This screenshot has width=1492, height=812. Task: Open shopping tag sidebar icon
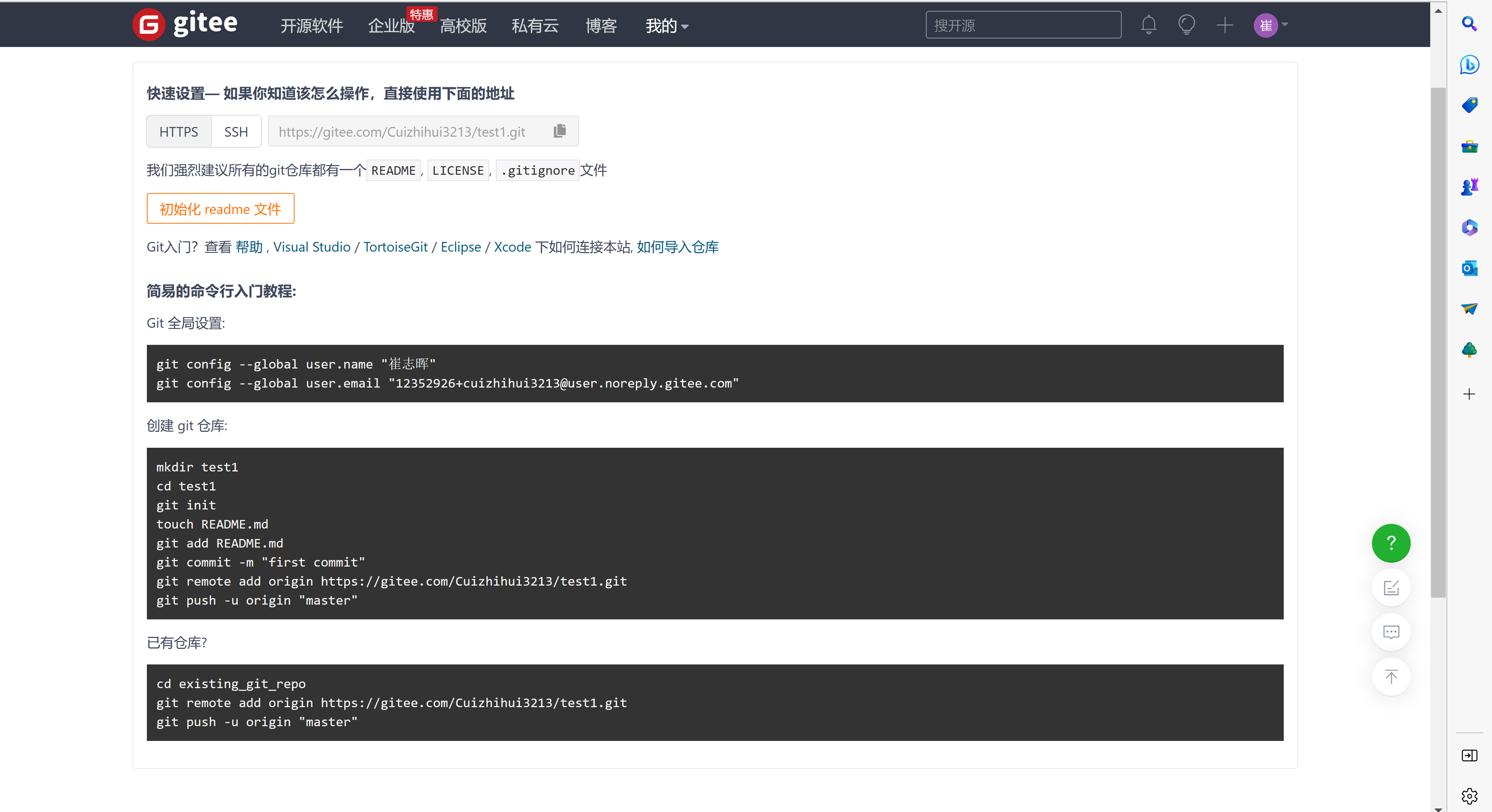(x=1469, y=105)
